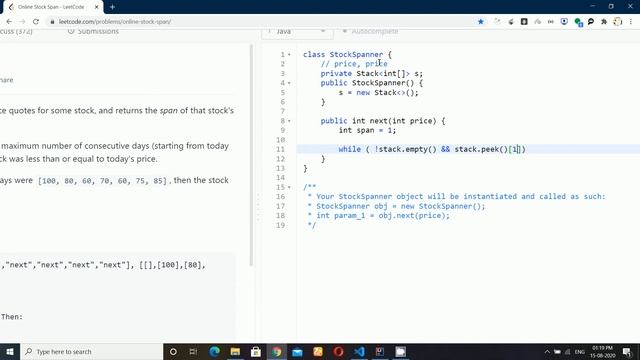Open the taskbar clock showing 15-08-2020
The image size is (640, 360).
pos(602,352)
